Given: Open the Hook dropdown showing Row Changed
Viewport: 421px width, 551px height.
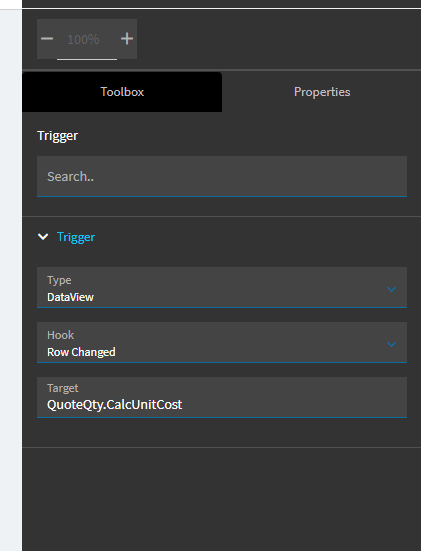Looking at the screenshot, I should click(x=222, y=342).
